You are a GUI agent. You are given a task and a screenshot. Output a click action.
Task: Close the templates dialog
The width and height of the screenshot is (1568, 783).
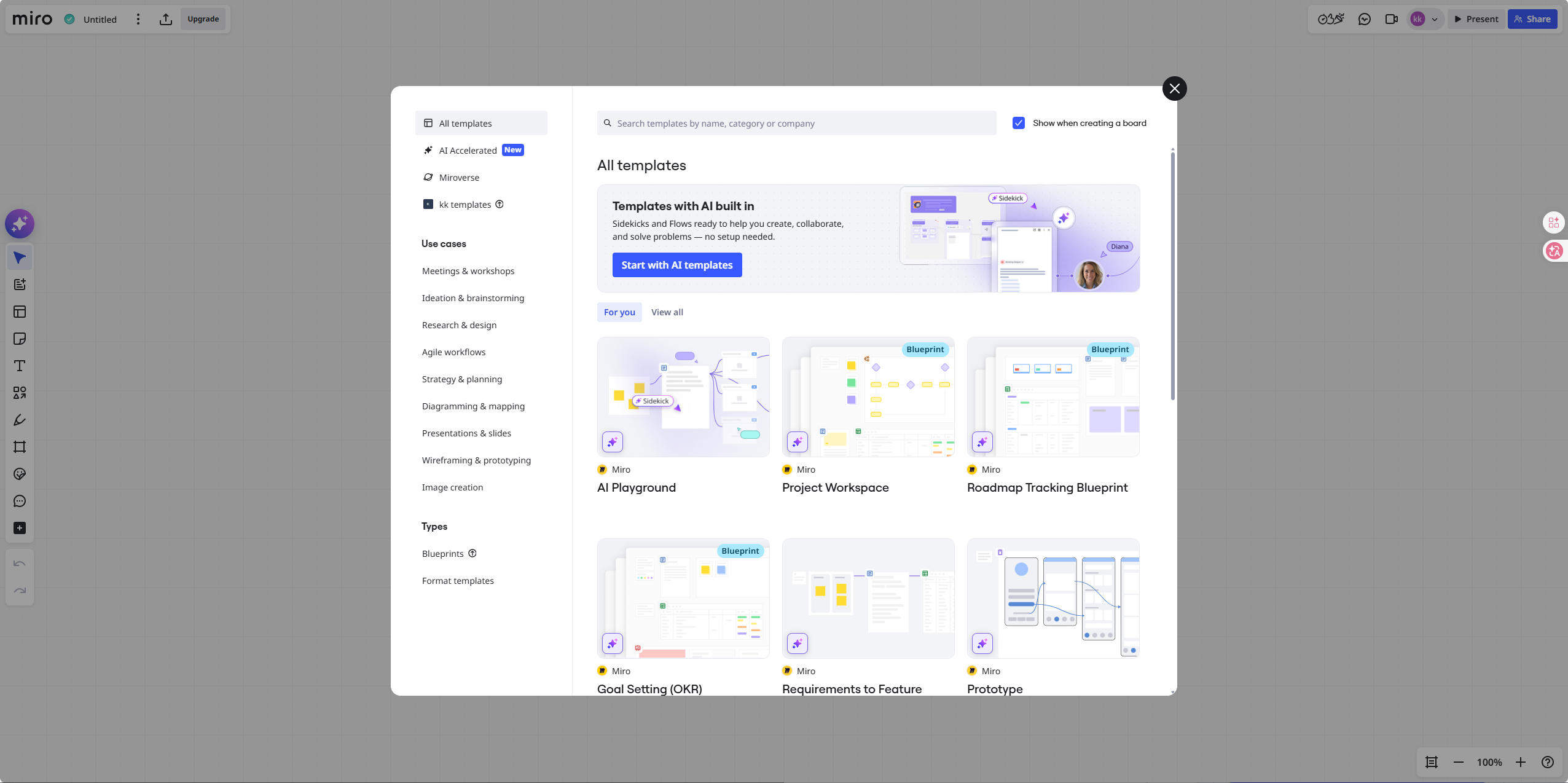(1175, 89)
